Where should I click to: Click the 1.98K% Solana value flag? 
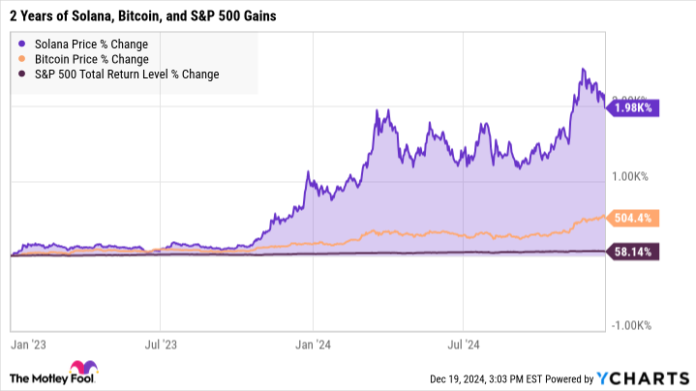coord(633,108)
